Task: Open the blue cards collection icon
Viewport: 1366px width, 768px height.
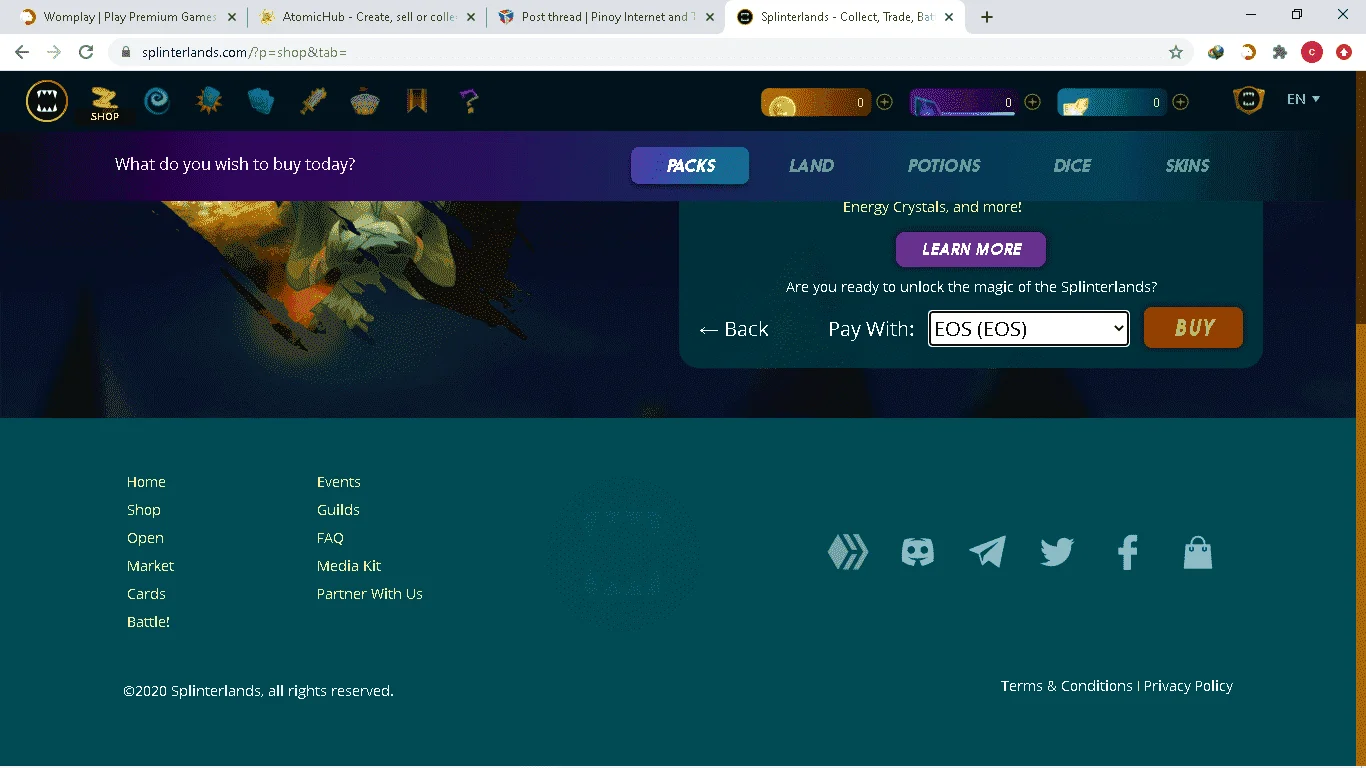Action: [x=261, y=101]
